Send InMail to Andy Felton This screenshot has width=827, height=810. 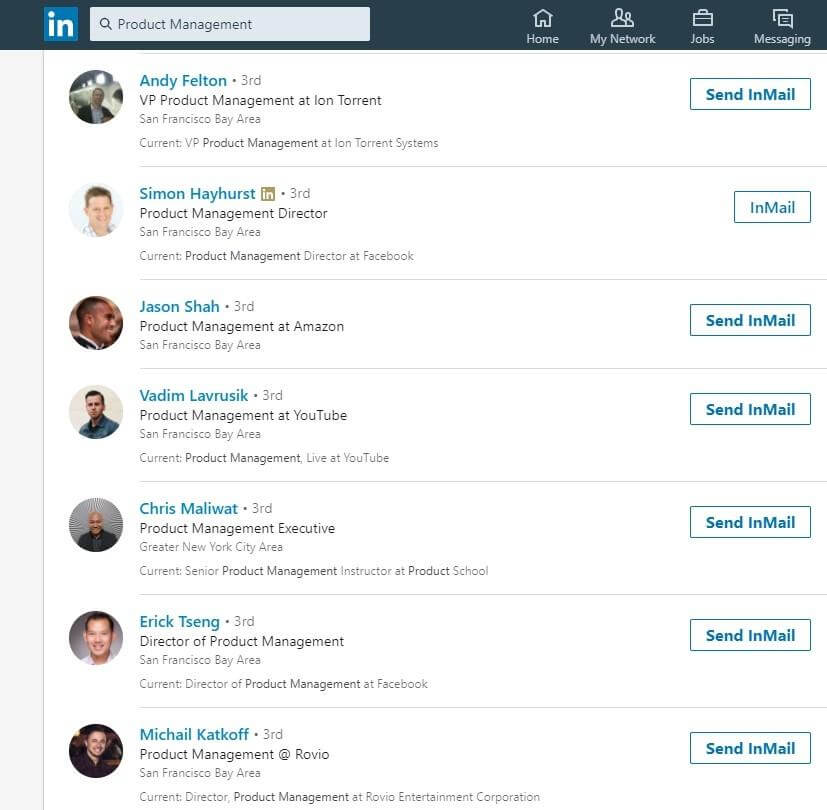[750, 94]
